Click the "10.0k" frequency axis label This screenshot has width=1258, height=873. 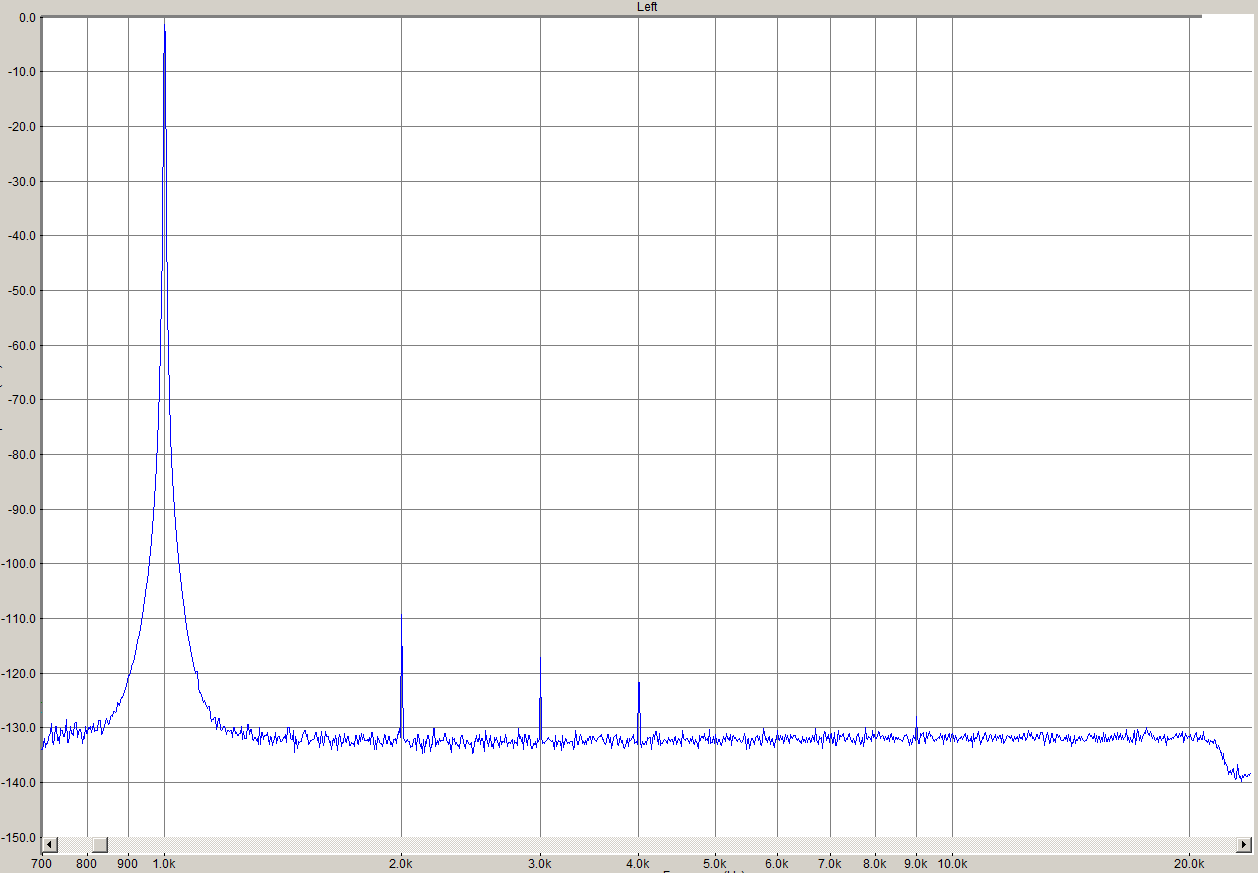point(952,863)
